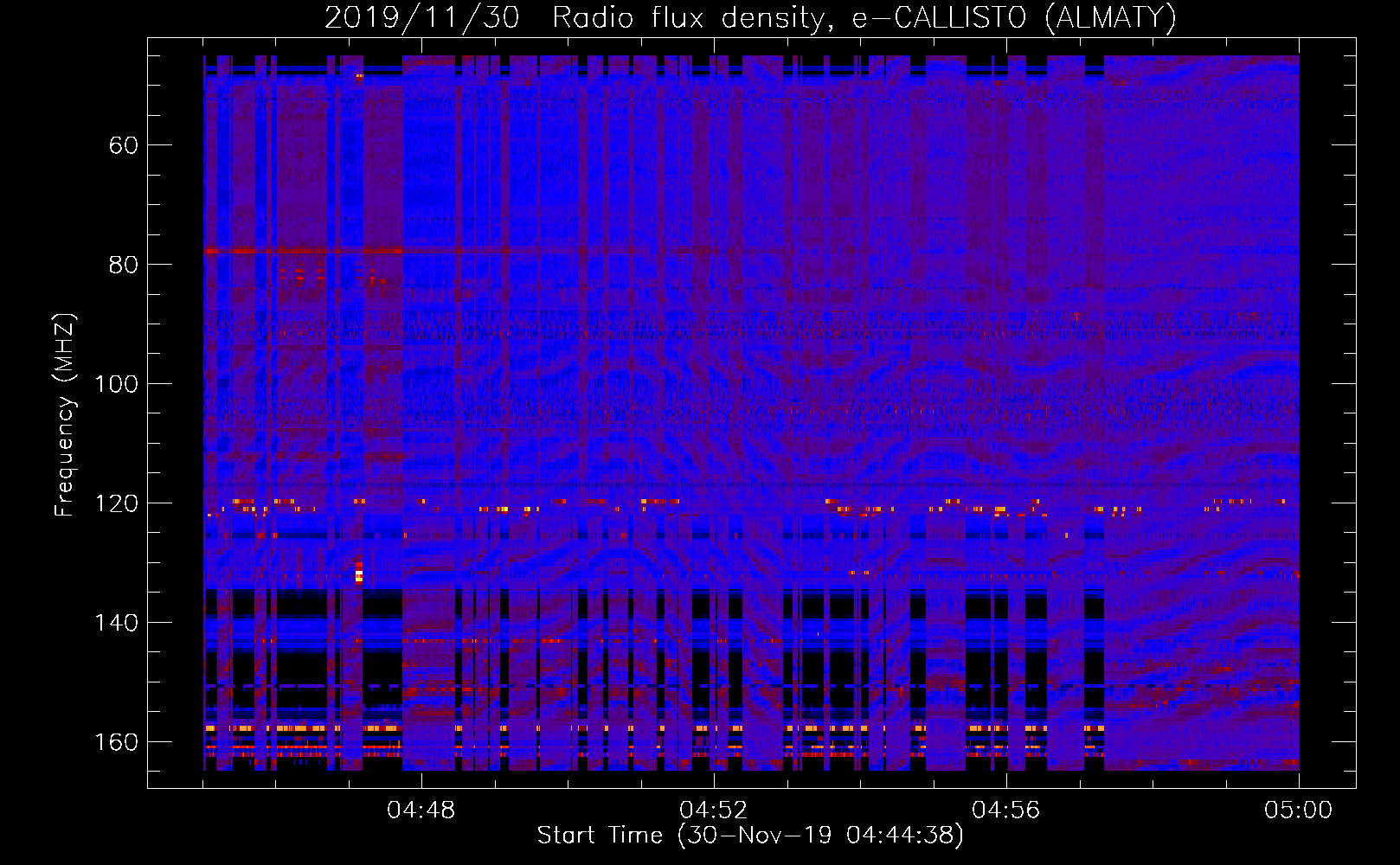Click the 'Frequency (MHZ)' axis label
Image resolution: width=1400 pixels, height=865 pixels.
pyautogui.click(x=65, y=414)
